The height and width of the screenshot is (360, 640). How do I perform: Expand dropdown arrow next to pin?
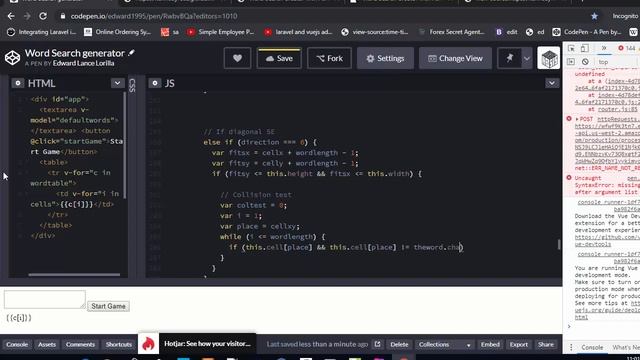[527, 58]
